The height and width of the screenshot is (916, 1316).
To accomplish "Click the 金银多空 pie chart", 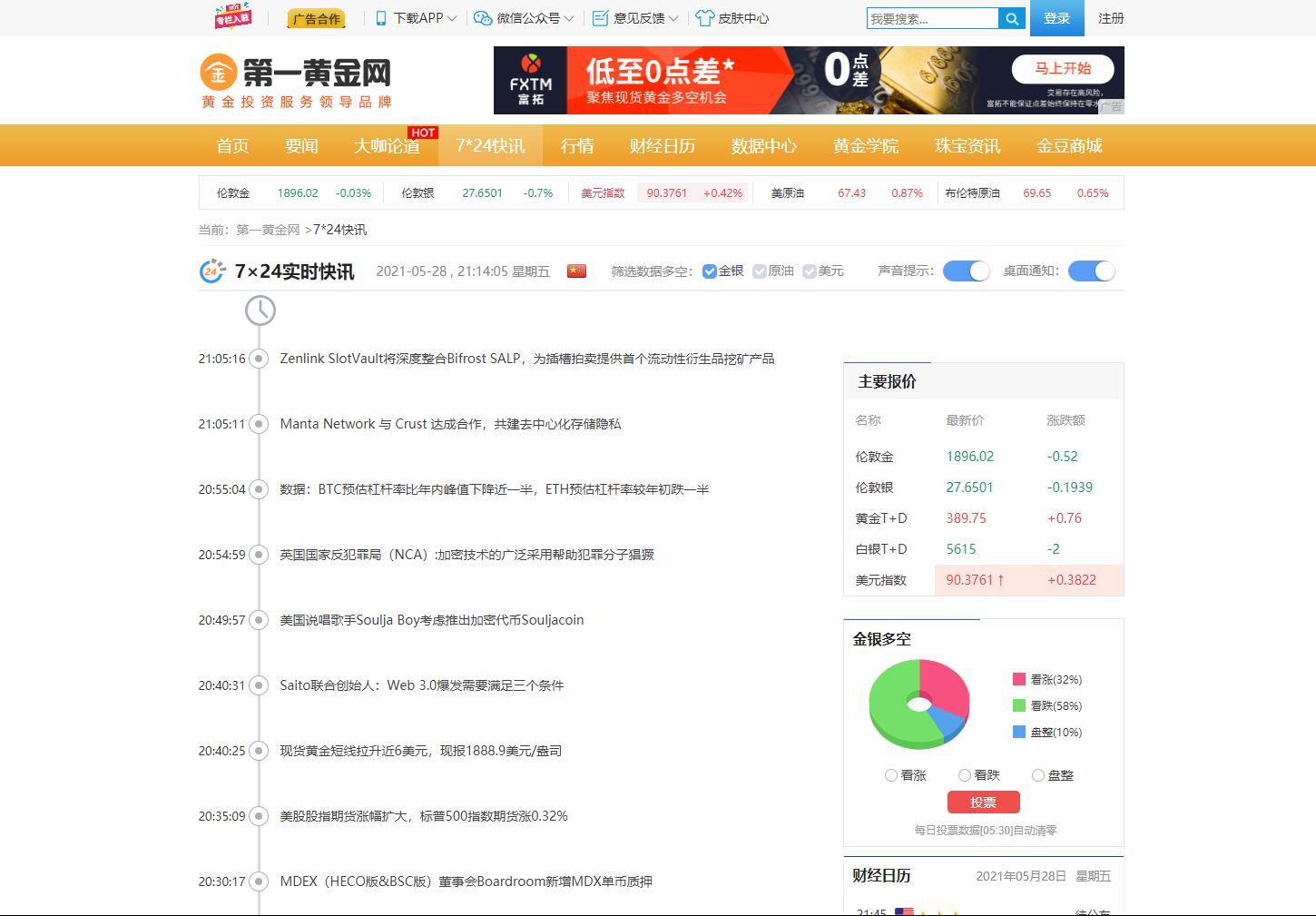I will coord(918,704).
